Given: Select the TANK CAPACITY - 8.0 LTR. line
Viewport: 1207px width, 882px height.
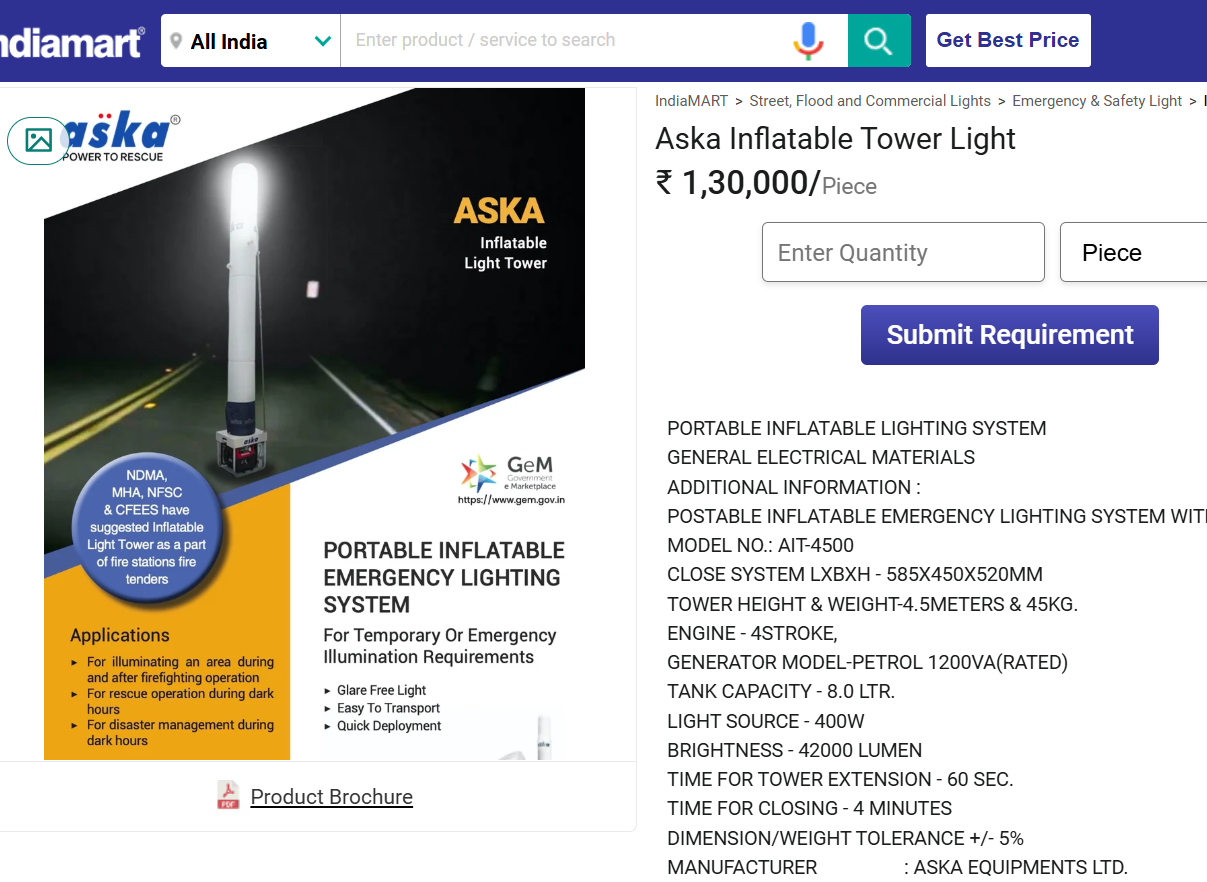Looking at the screenshot, I should coord(781,692).
